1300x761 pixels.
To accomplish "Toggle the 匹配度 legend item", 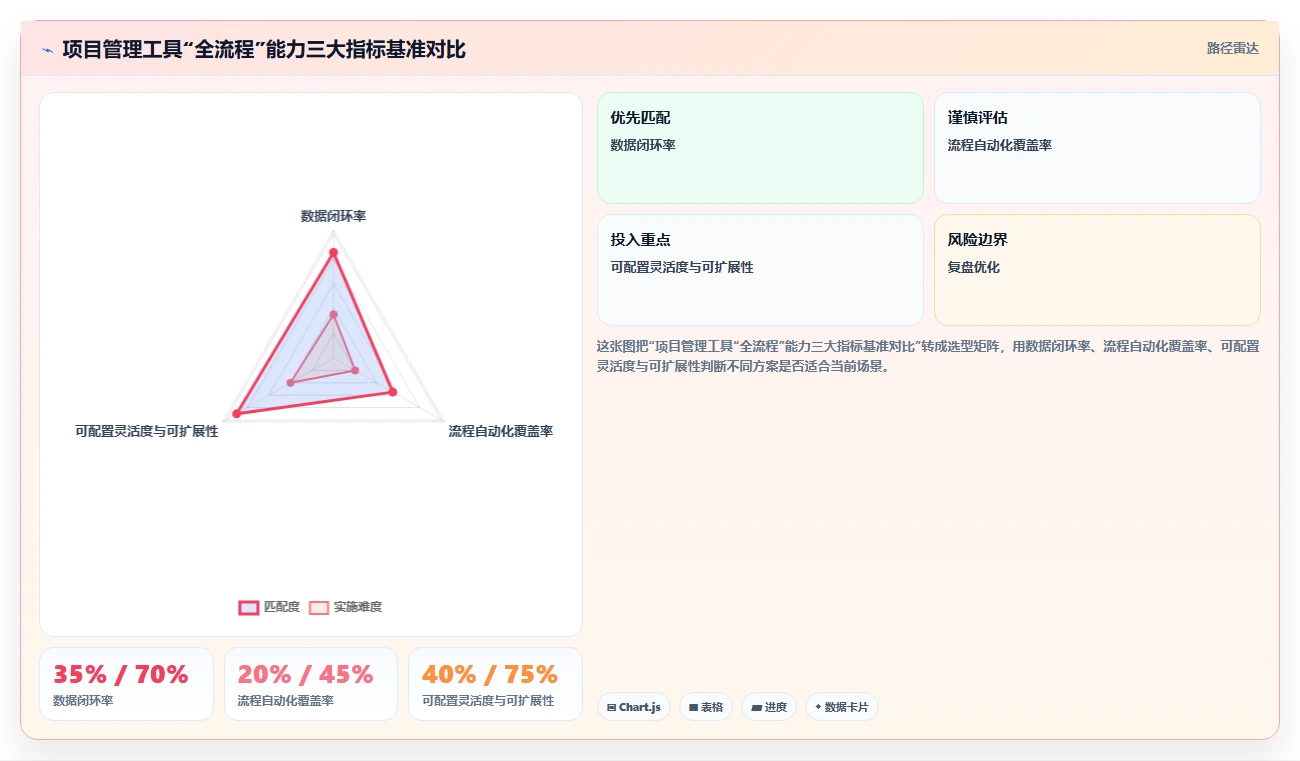I will pos(269,607).
